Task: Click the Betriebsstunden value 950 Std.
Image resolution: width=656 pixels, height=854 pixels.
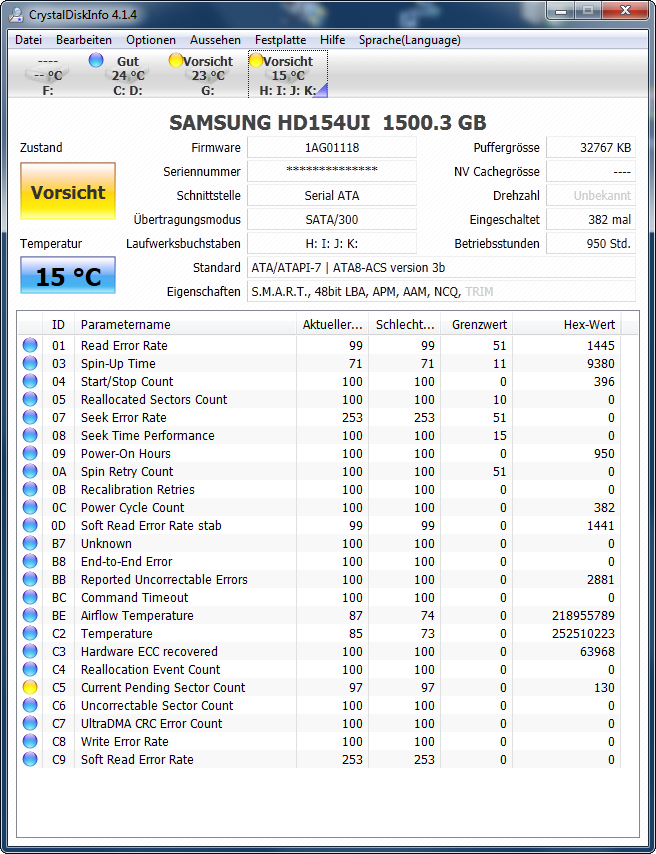Action: [x=591, y=243]
